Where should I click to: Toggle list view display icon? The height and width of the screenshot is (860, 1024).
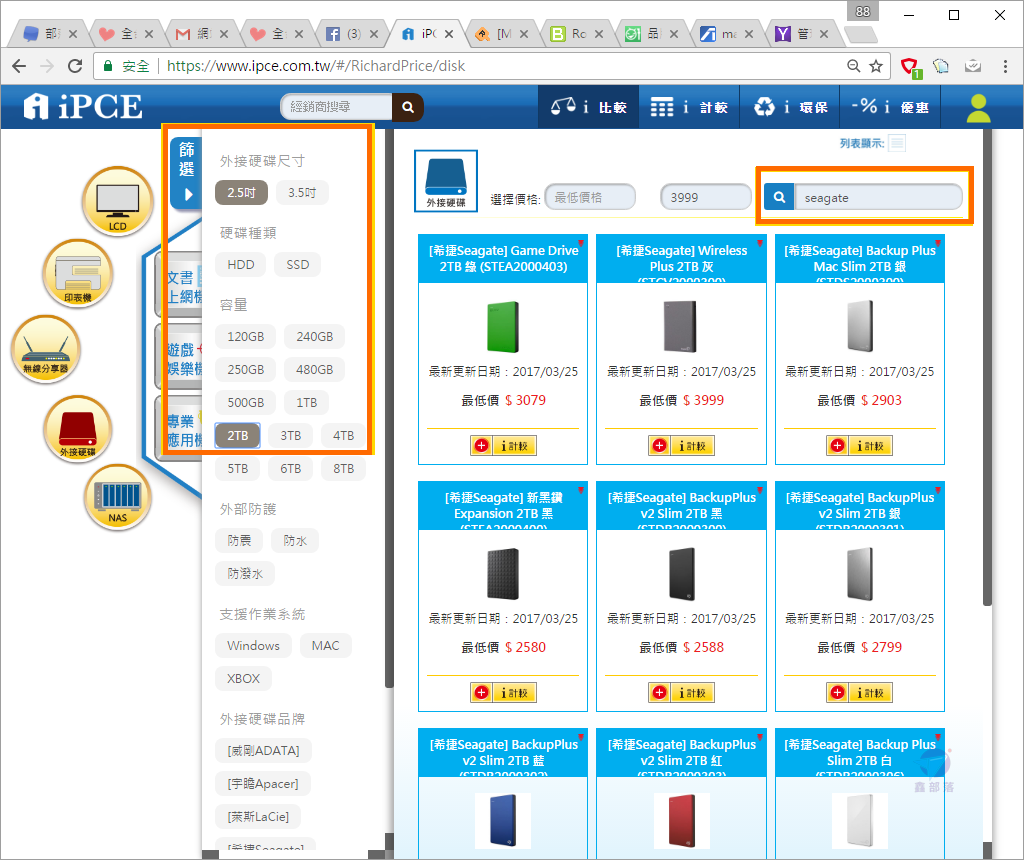tap(897, 143)
